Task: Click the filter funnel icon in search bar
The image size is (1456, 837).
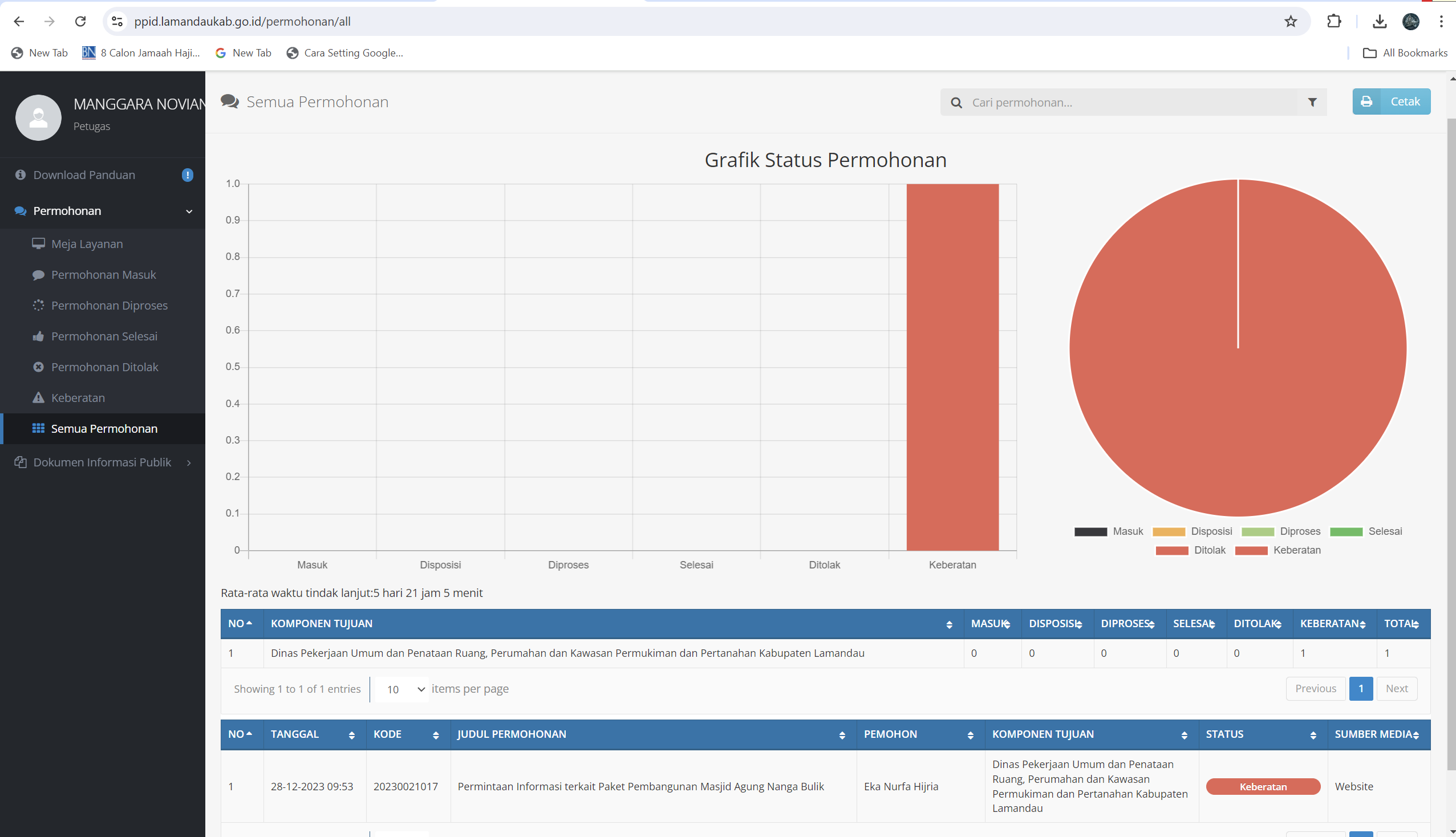Action: click(1312, 102)
